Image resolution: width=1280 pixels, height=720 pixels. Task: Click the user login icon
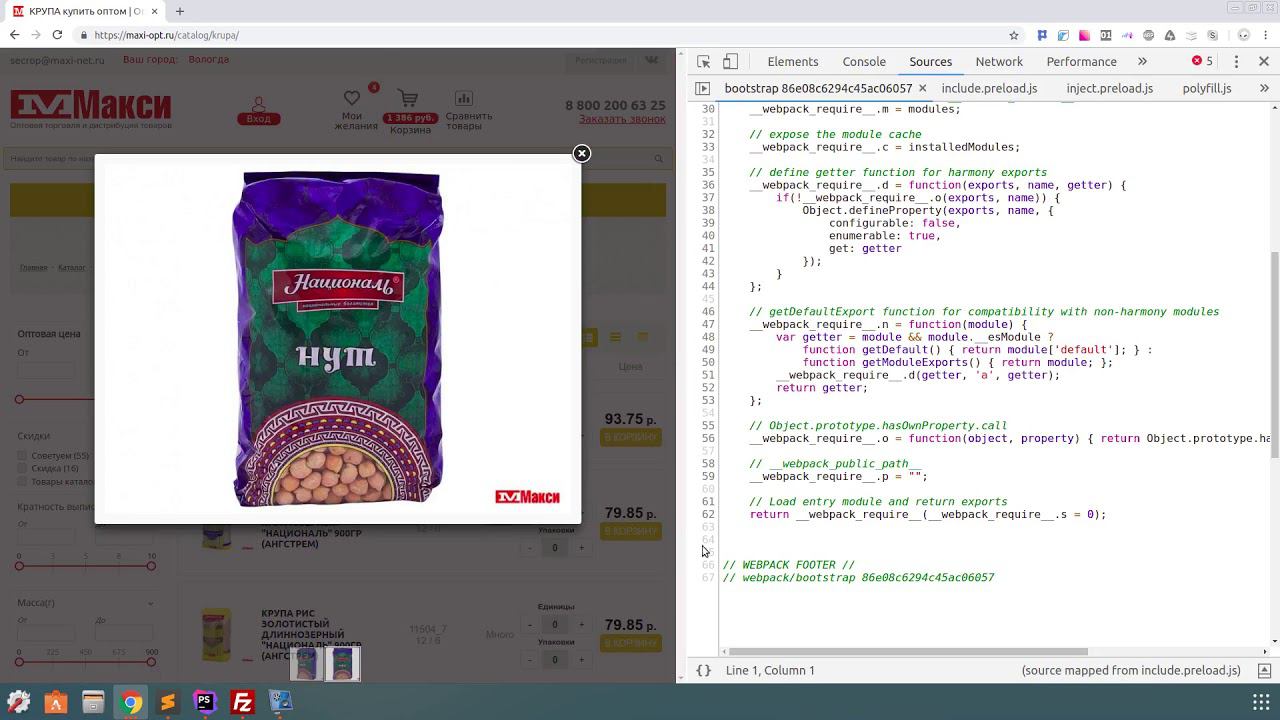pyautogui.click(x=258, y=103)
